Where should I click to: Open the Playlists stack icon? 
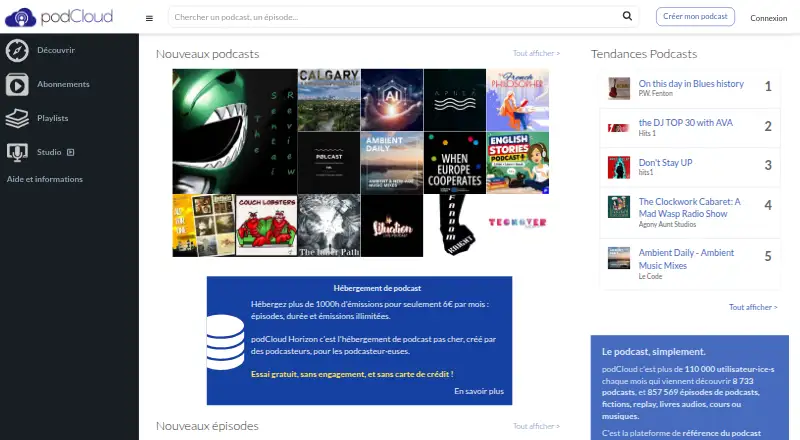[x=17, y=118]
